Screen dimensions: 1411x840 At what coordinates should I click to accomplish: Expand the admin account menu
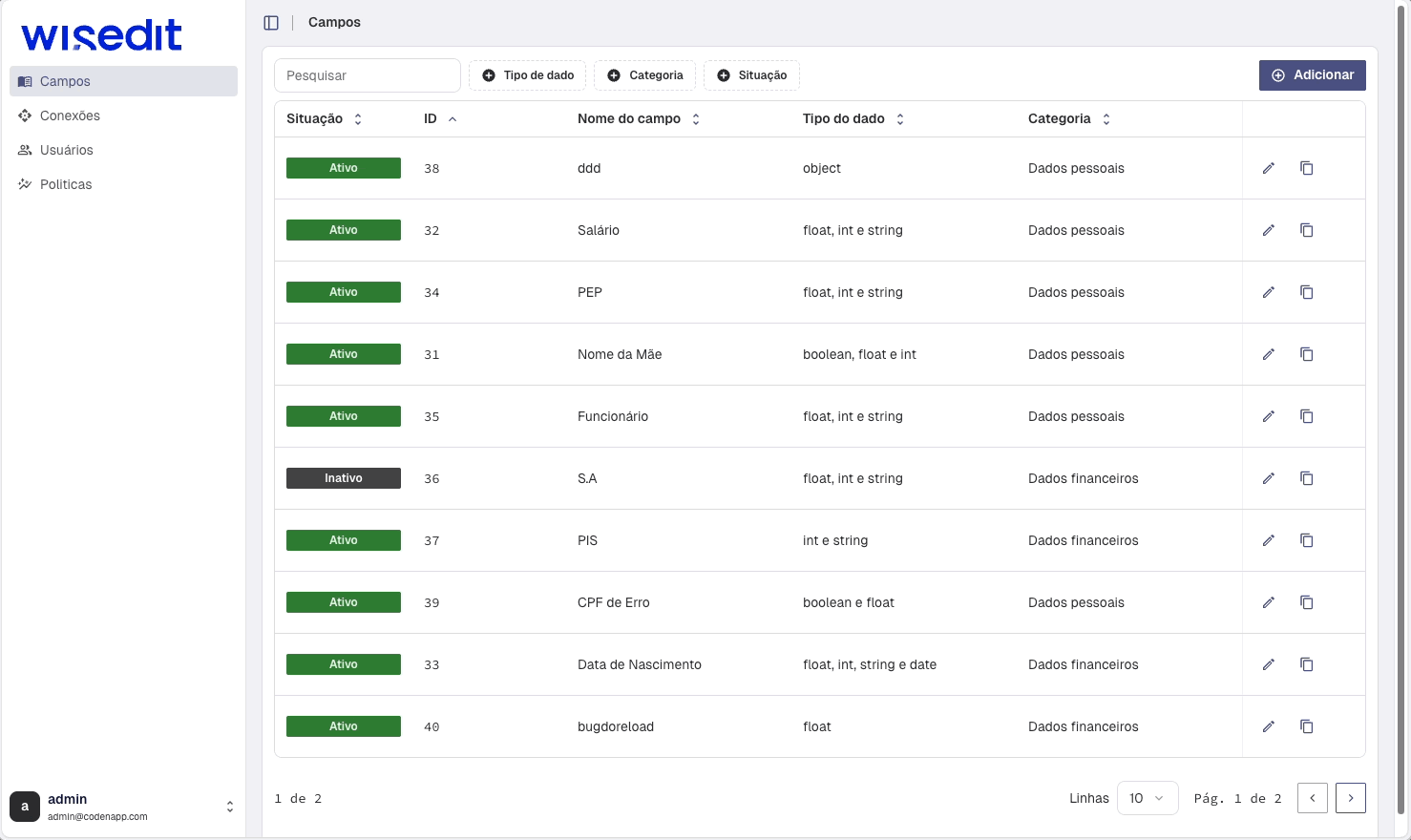(229, 807)
